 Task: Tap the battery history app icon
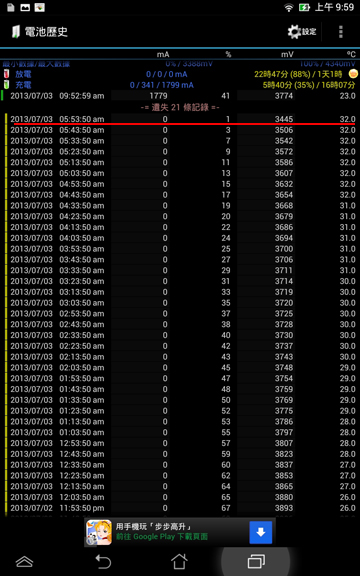tap(15, 32)
